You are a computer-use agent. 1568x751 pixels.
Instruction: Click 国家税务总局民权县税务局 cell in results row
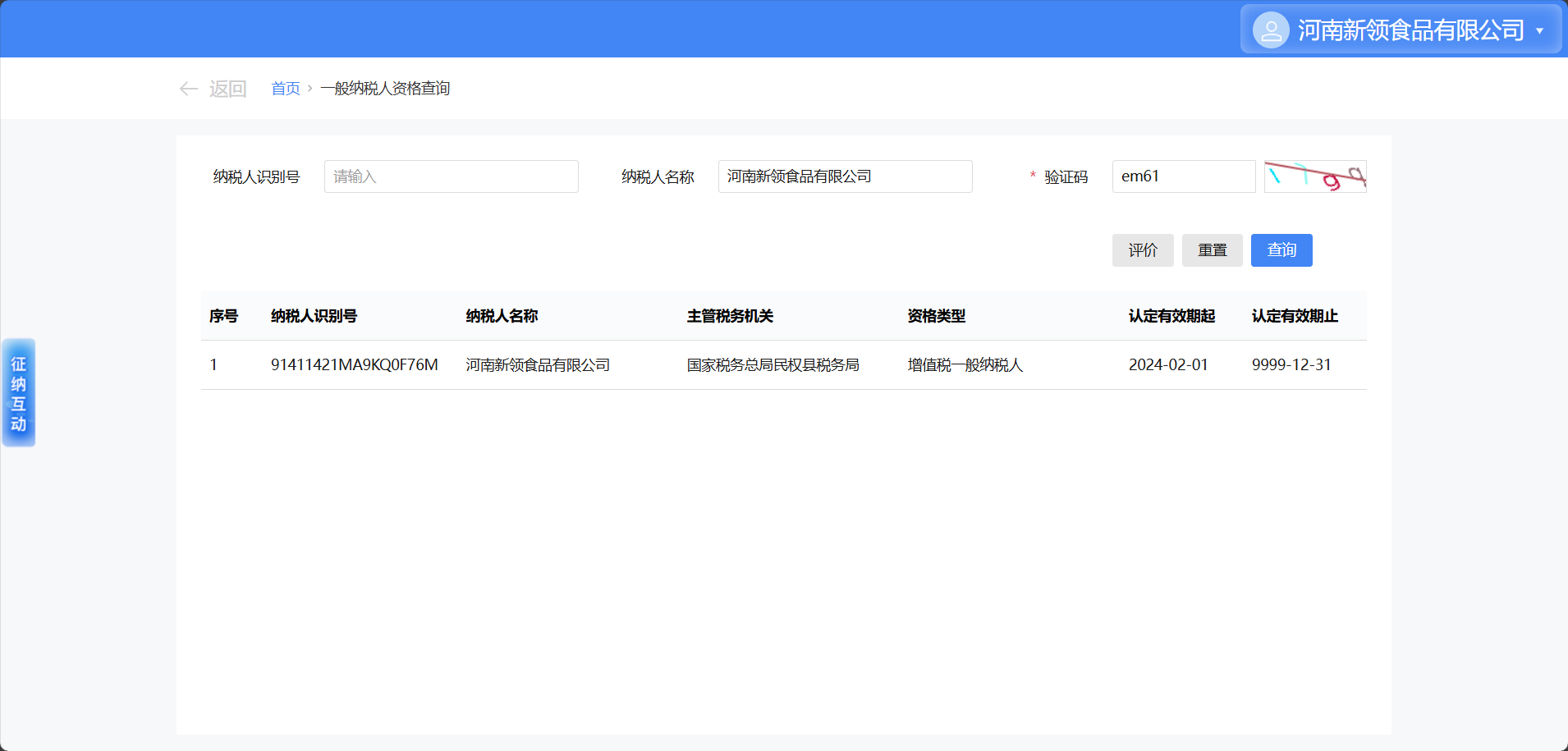773,365
